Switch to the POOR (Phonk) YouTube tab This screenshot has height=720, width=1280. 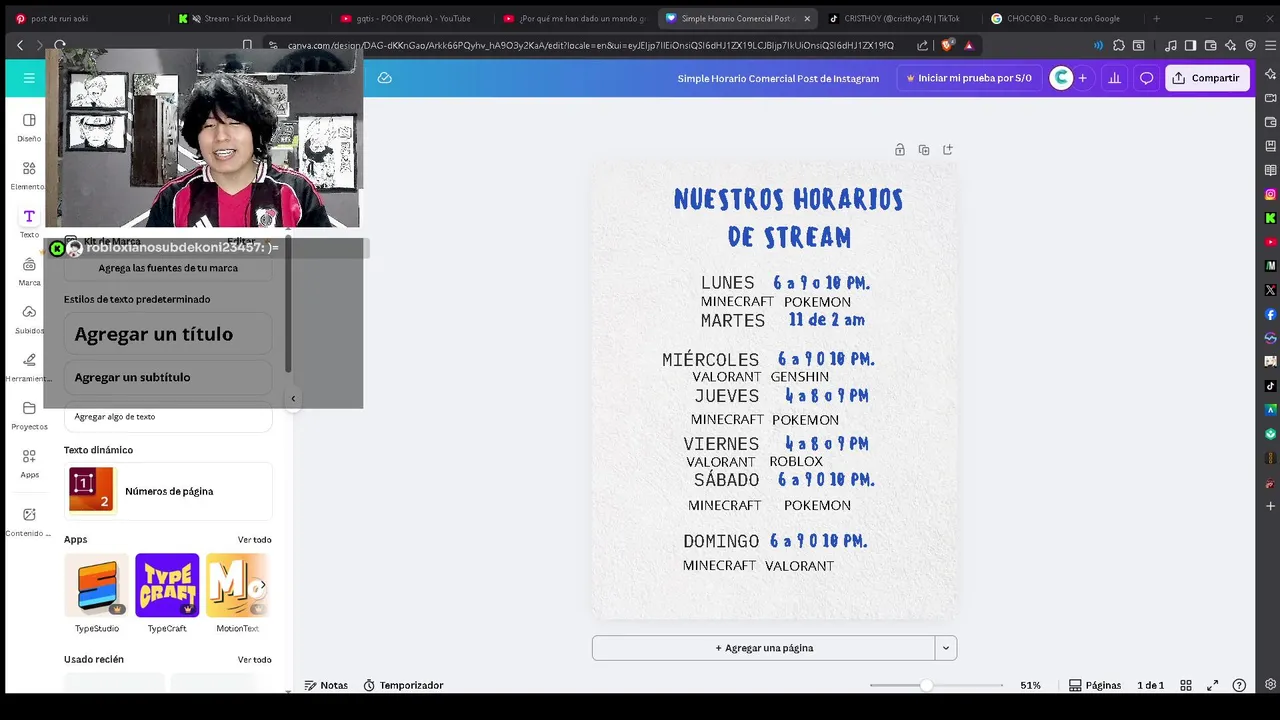(x=410, y=18)
